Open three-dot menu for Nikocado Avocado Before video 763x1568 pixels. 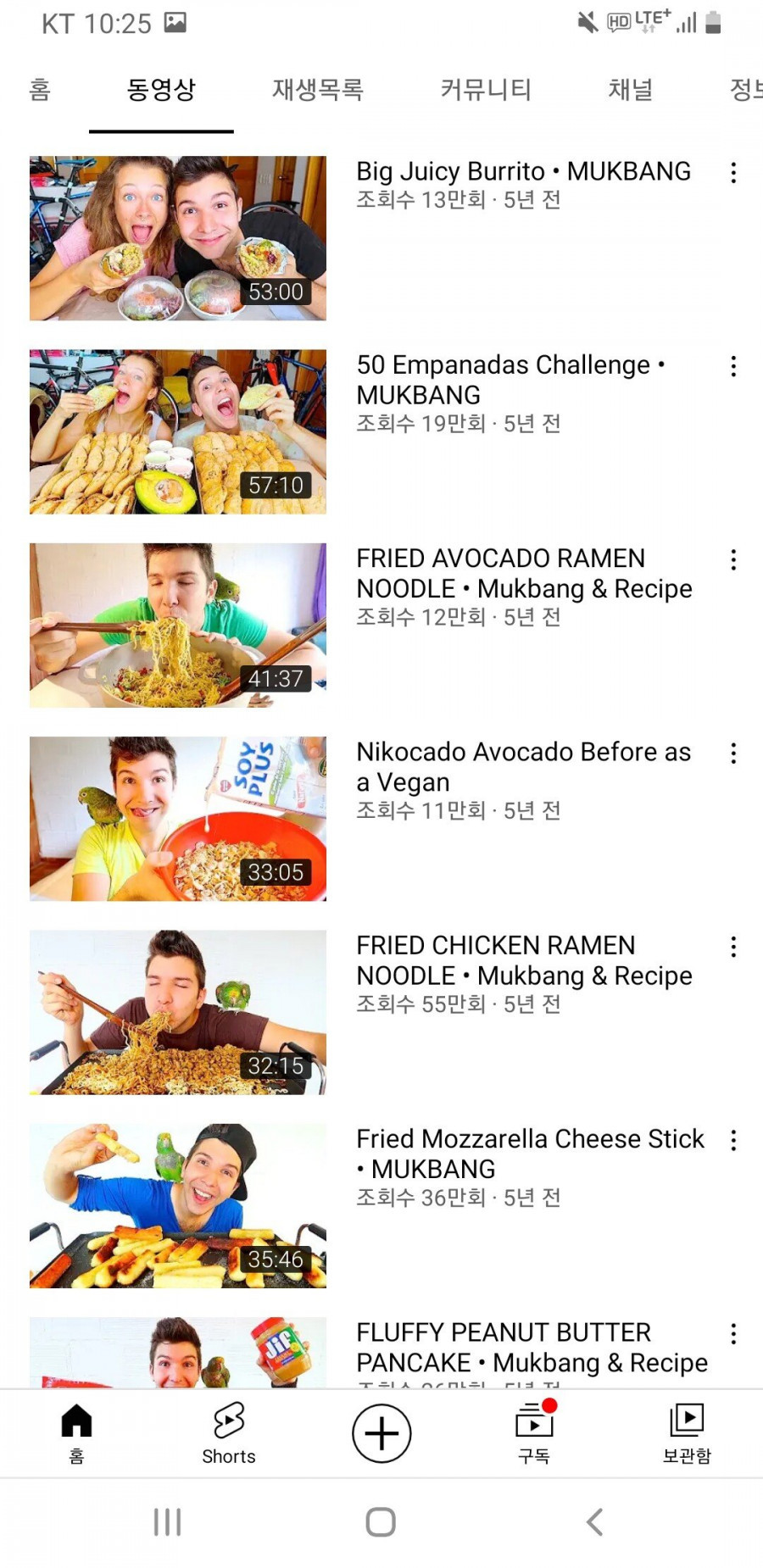pos(733,753)
